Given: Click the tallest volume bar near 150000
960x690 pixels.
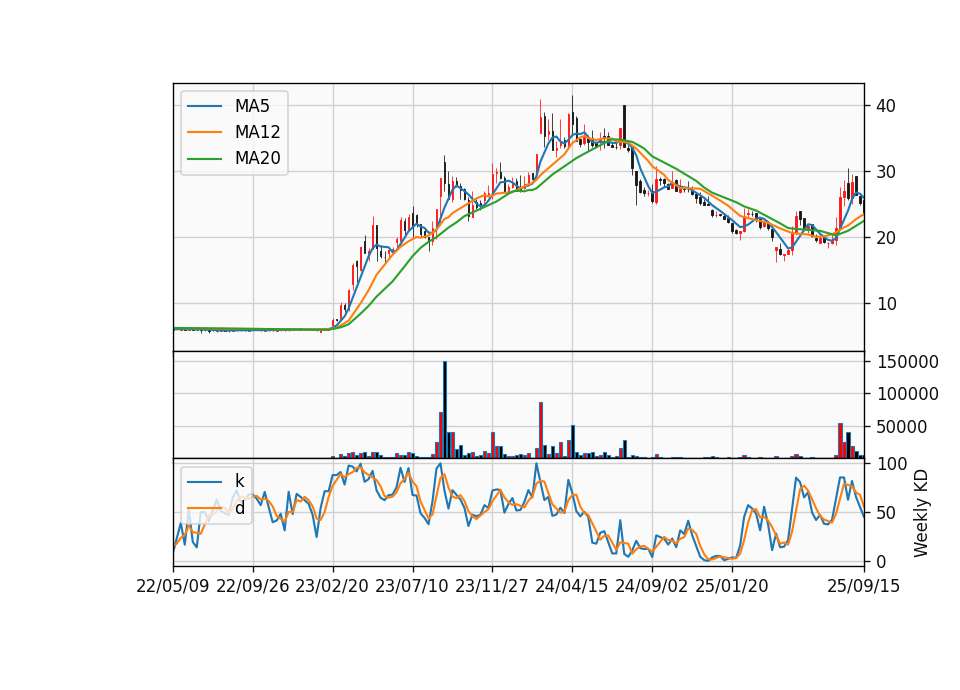Looking at the screenshot, I should coord(445,410).
